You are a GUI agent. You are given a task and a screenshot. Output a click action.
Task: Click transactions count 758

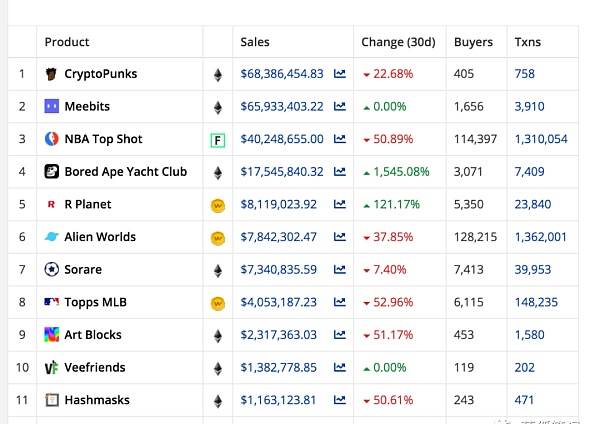coord(525,73)
